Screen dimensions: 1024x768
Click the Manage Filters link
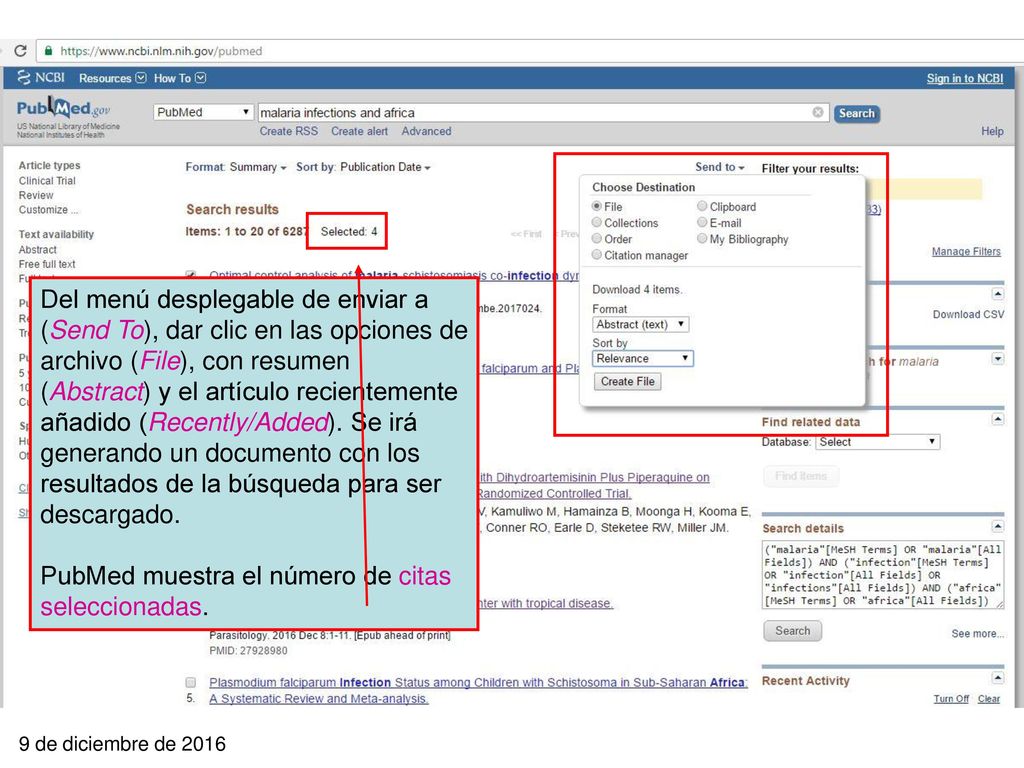[966, 251]
